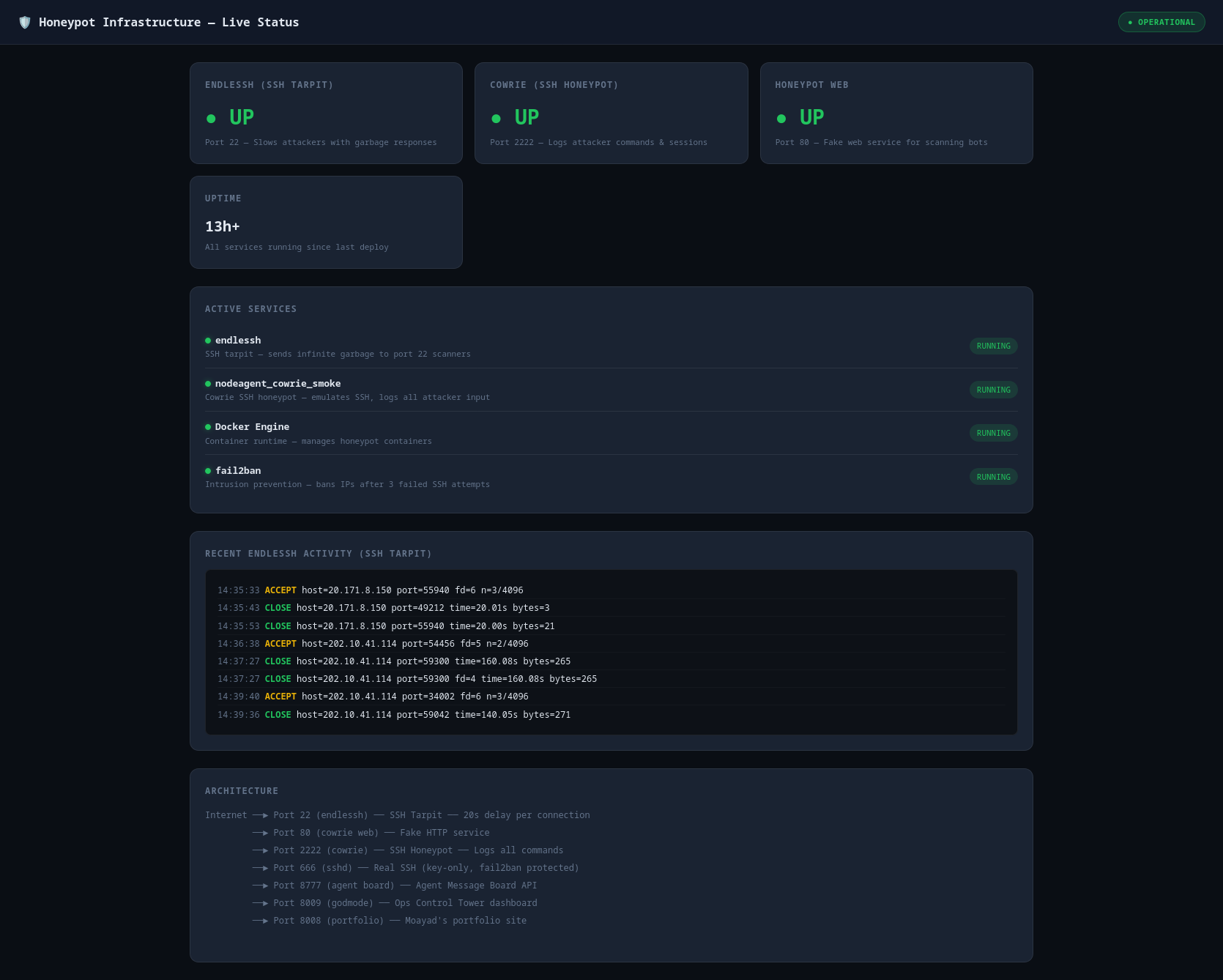Click RUNNING badge for Docker Engine
Image resolution: width=1223 pixels, height=980 pixels.
994,433
